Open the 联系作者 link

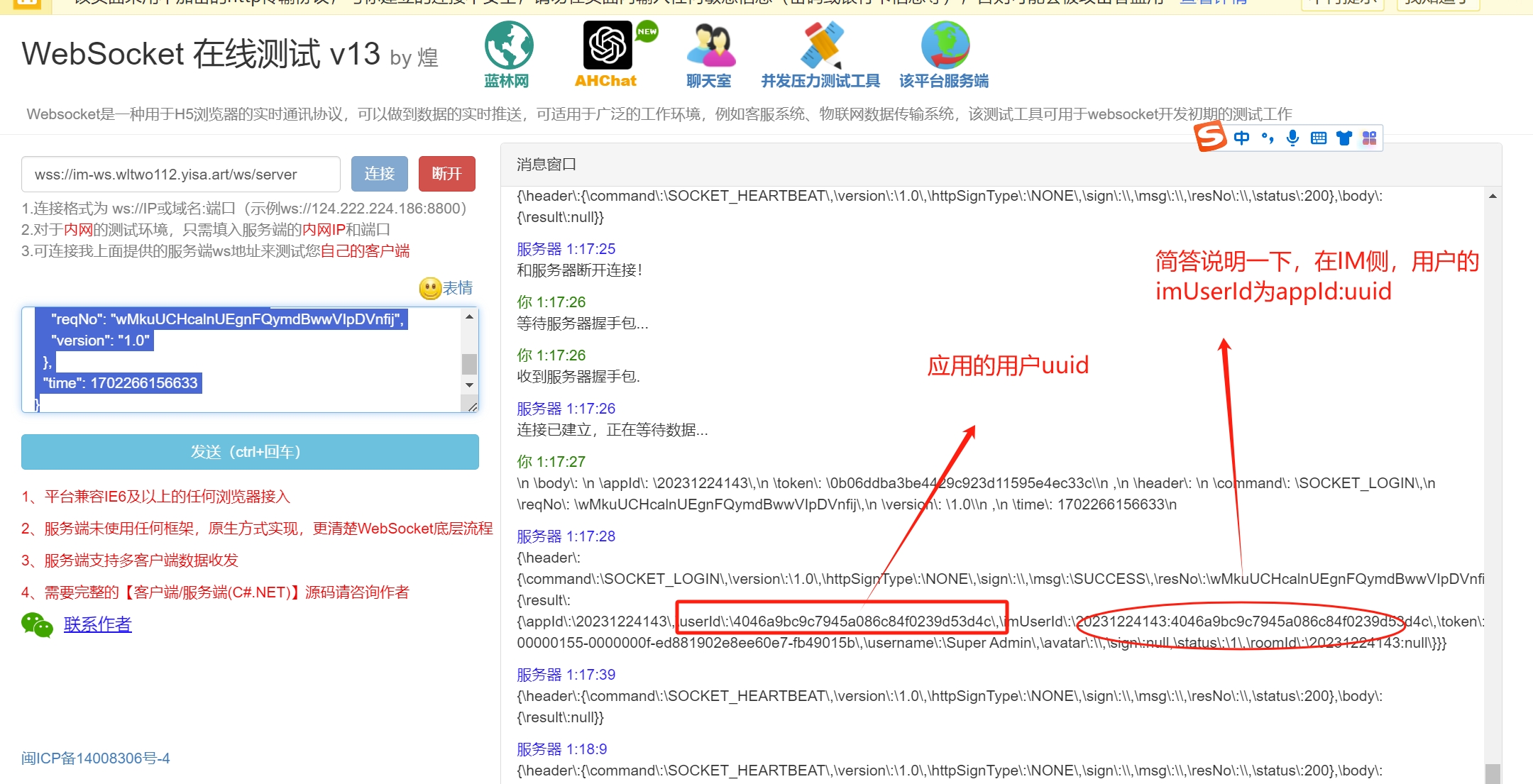coord(97,624)
